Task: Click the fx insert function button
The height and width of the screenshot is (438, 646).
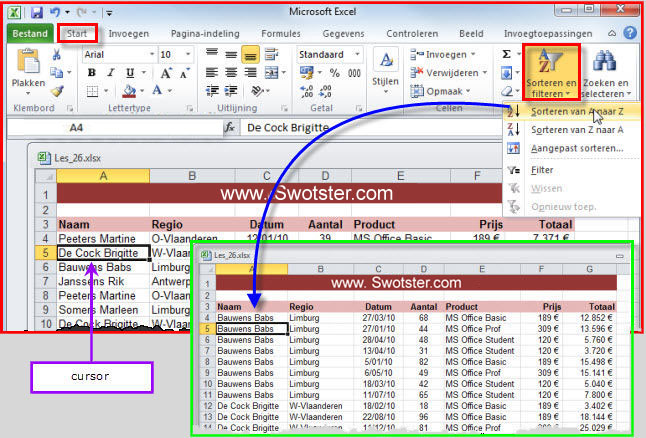Action: tap(229, 128)
